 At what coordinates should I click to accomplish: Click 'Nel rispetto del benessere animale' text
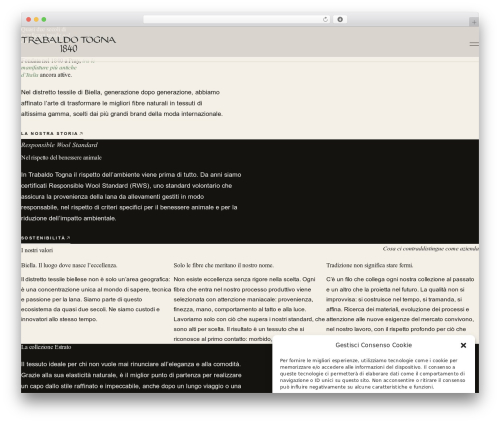pos(61,158)
